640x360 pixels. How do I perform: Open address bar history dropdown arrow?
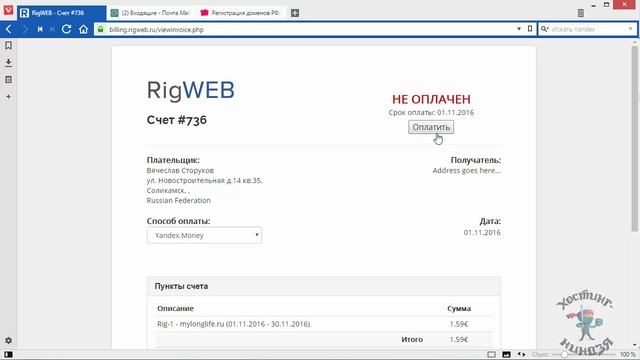tap(519, 29)
